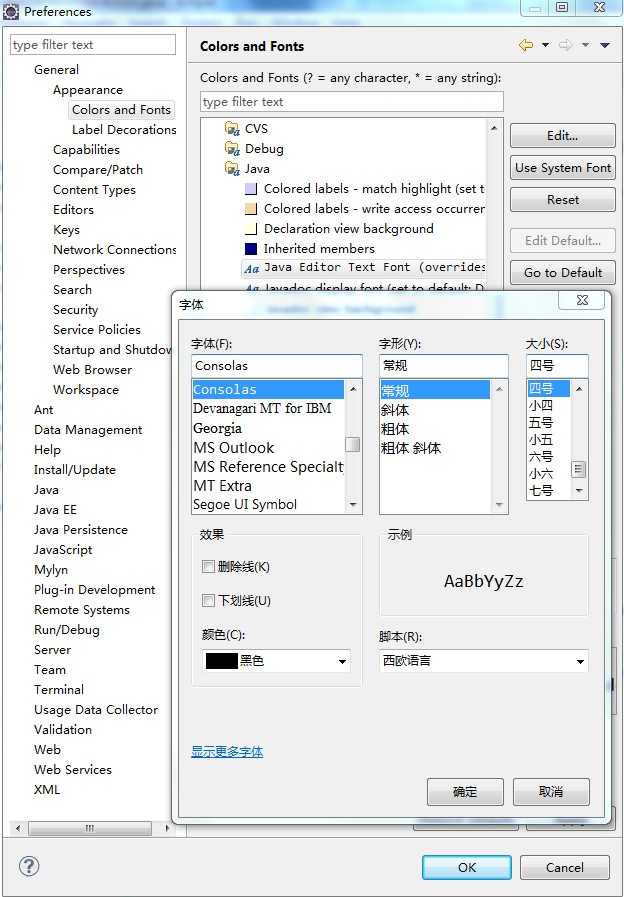Click the font list scrollbar thumb
Viewport: 624px width, 897px height.
(x=353, y=444)
